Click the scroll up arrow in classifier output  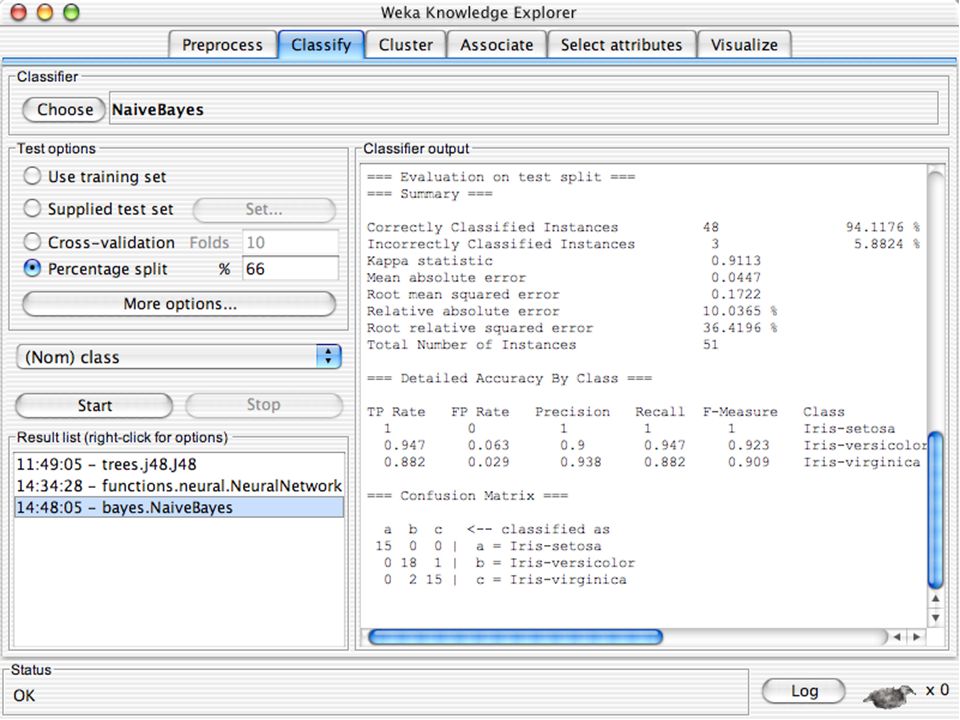click(x=936, y=599)
